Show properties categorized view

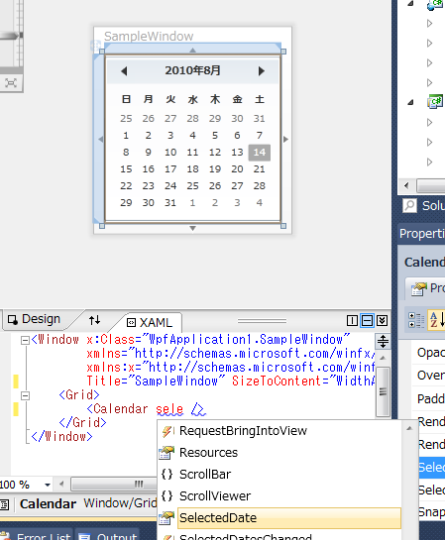click(416, 320)
